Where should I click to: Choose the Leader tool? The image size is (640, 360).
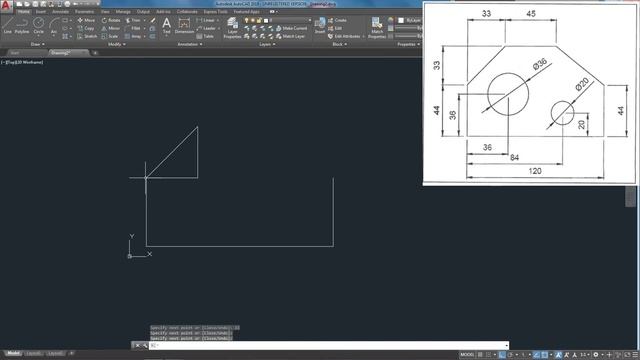(206, 28)
